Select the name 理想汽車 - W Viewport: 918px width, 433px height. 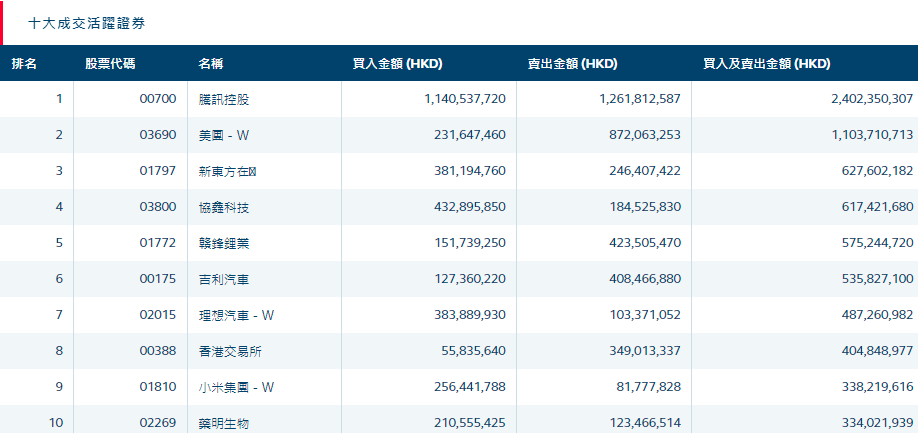237,315
